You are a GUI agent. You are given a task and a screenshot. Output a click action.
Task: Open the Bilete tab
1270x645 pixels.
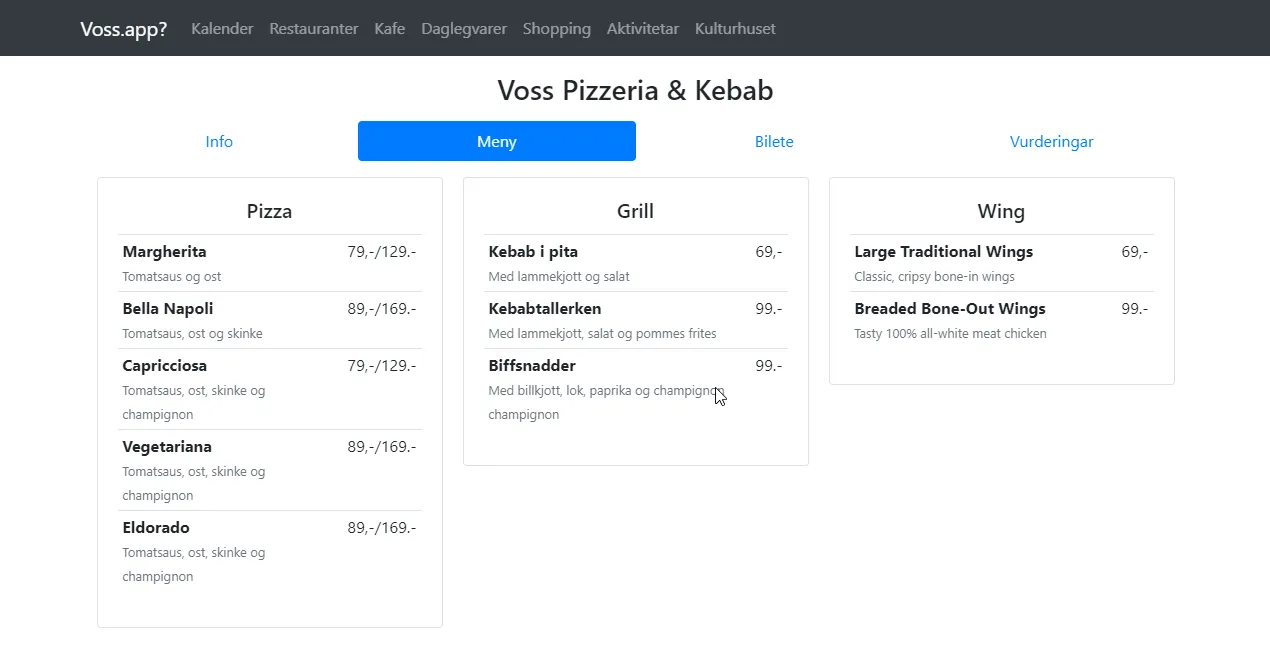click(x=774, y=142)
